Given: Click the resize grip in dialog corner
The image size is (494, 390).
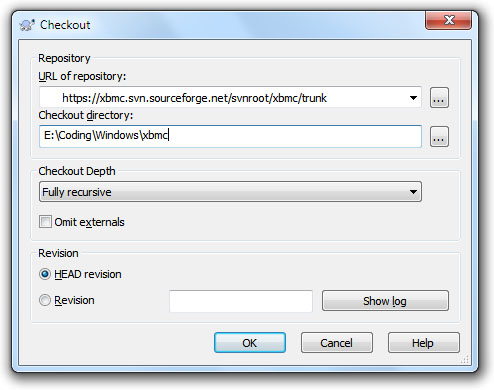Looking at the screenshot, I should pos(465,360).
